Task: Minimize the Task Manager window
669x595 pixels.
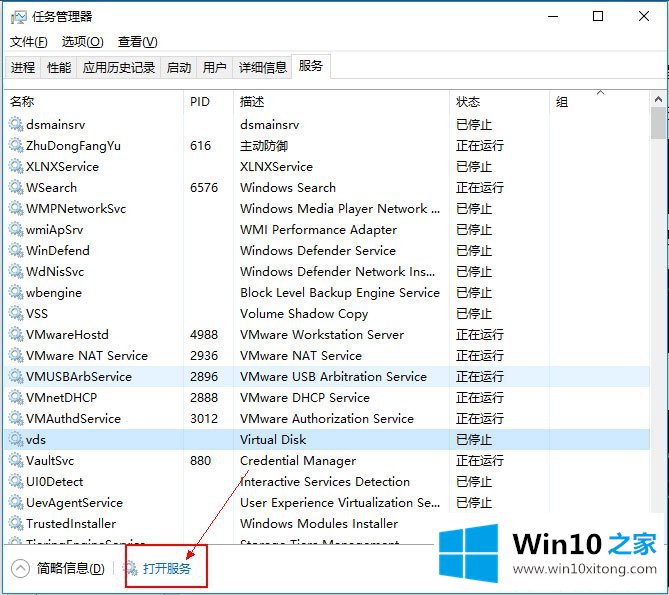Action: [553, 16]
